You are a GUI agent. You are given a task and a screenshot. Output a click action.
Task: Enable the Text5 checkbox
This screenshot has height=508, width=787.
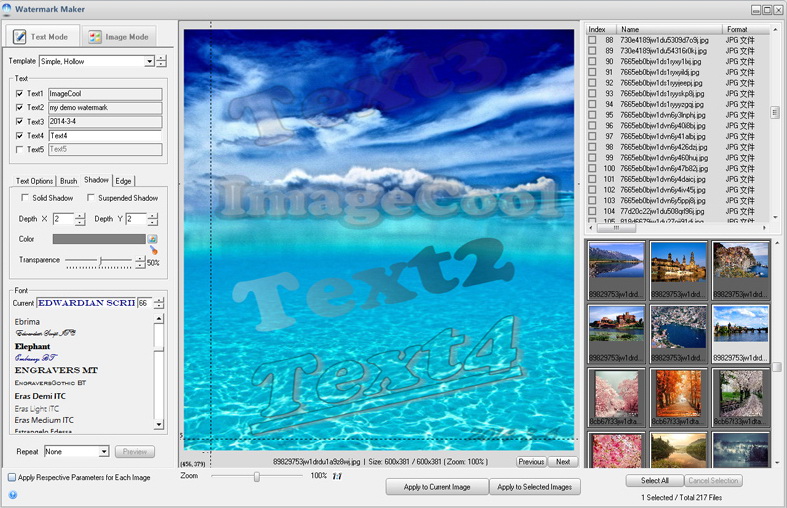(20, 149)
